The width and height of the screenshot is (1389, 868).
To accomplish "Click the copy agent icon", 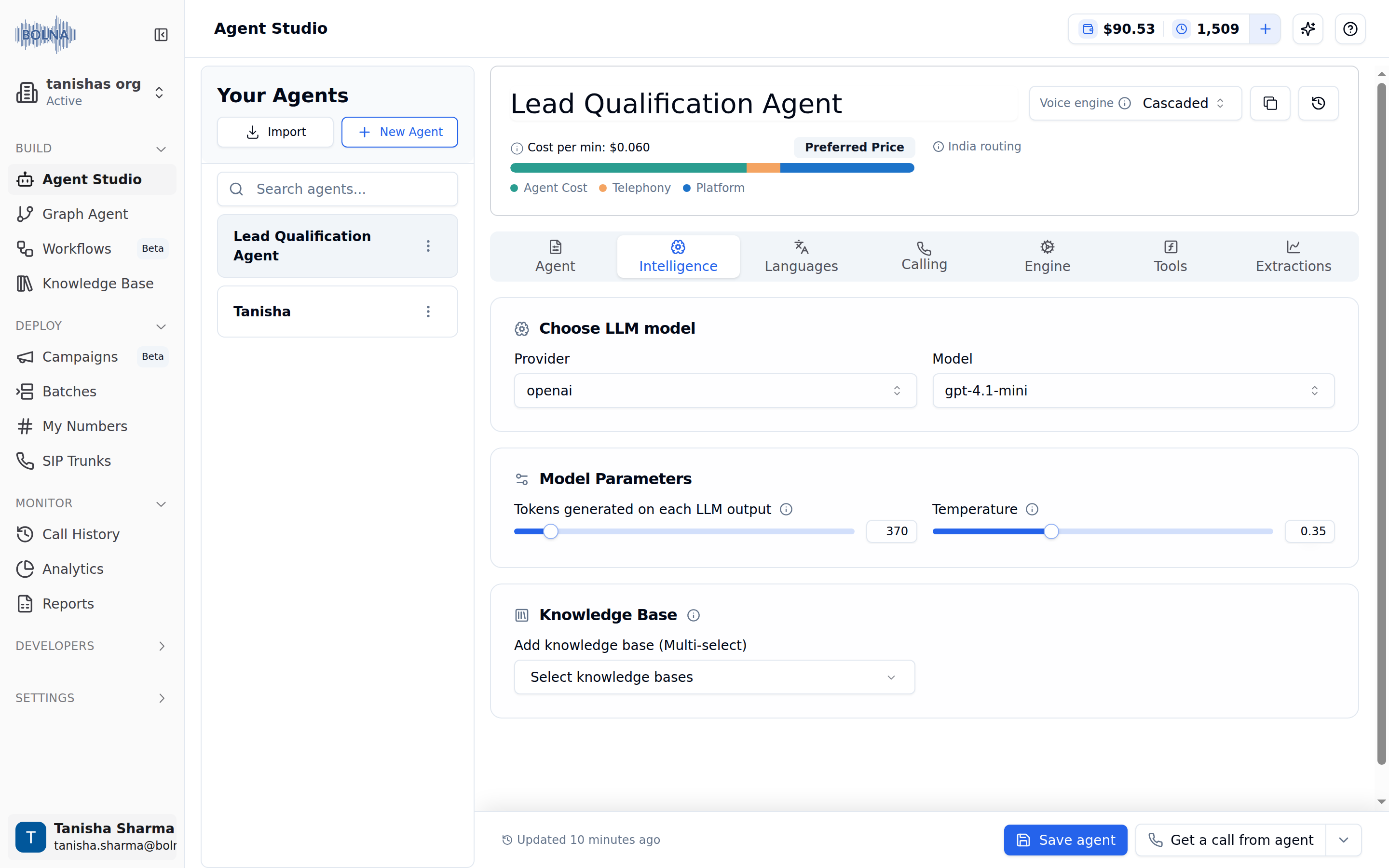I will 1270,103.
